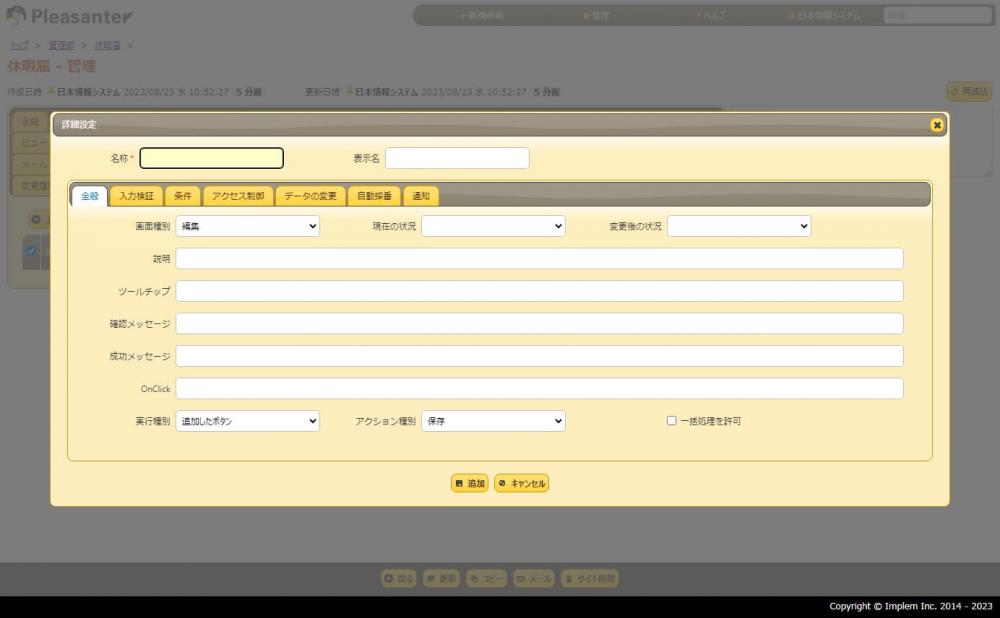Go to the データの変更 tab

[x=310, y=196]
